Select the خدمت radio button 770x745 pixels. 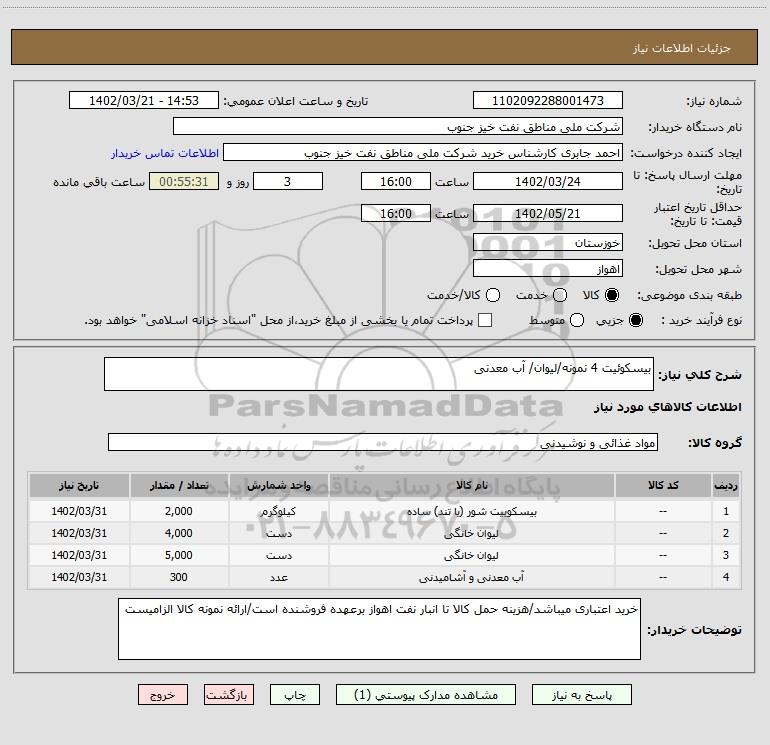pos(560,295)
